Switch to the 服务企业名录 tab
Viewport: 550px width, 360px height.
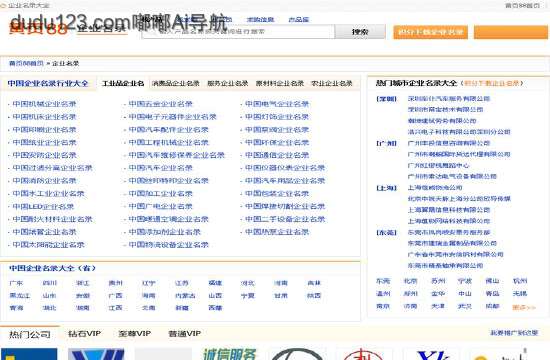(x=228, y=84)
